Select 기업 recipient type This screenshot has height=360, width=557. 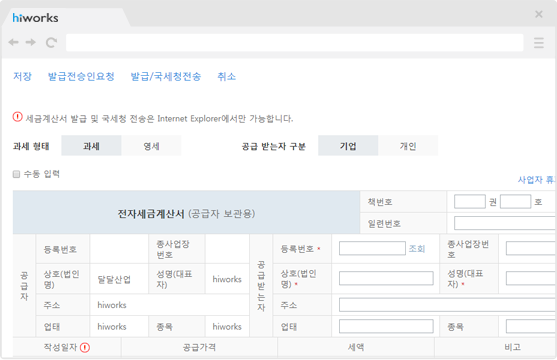tap(348, 146)
